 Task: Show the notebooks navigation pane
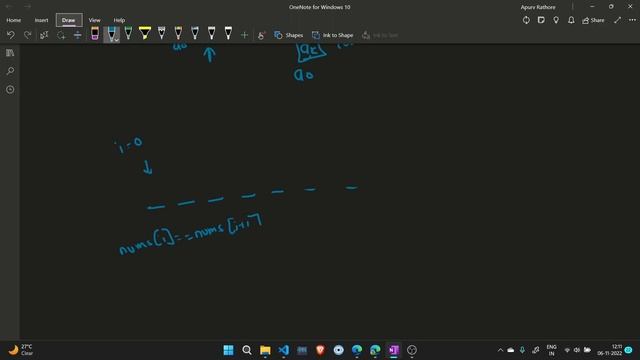(10, 53)
